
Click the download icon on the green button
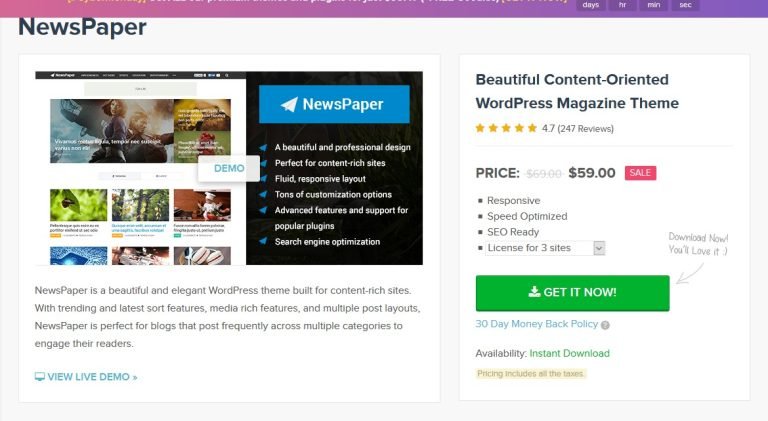click(x=534, y=292)
